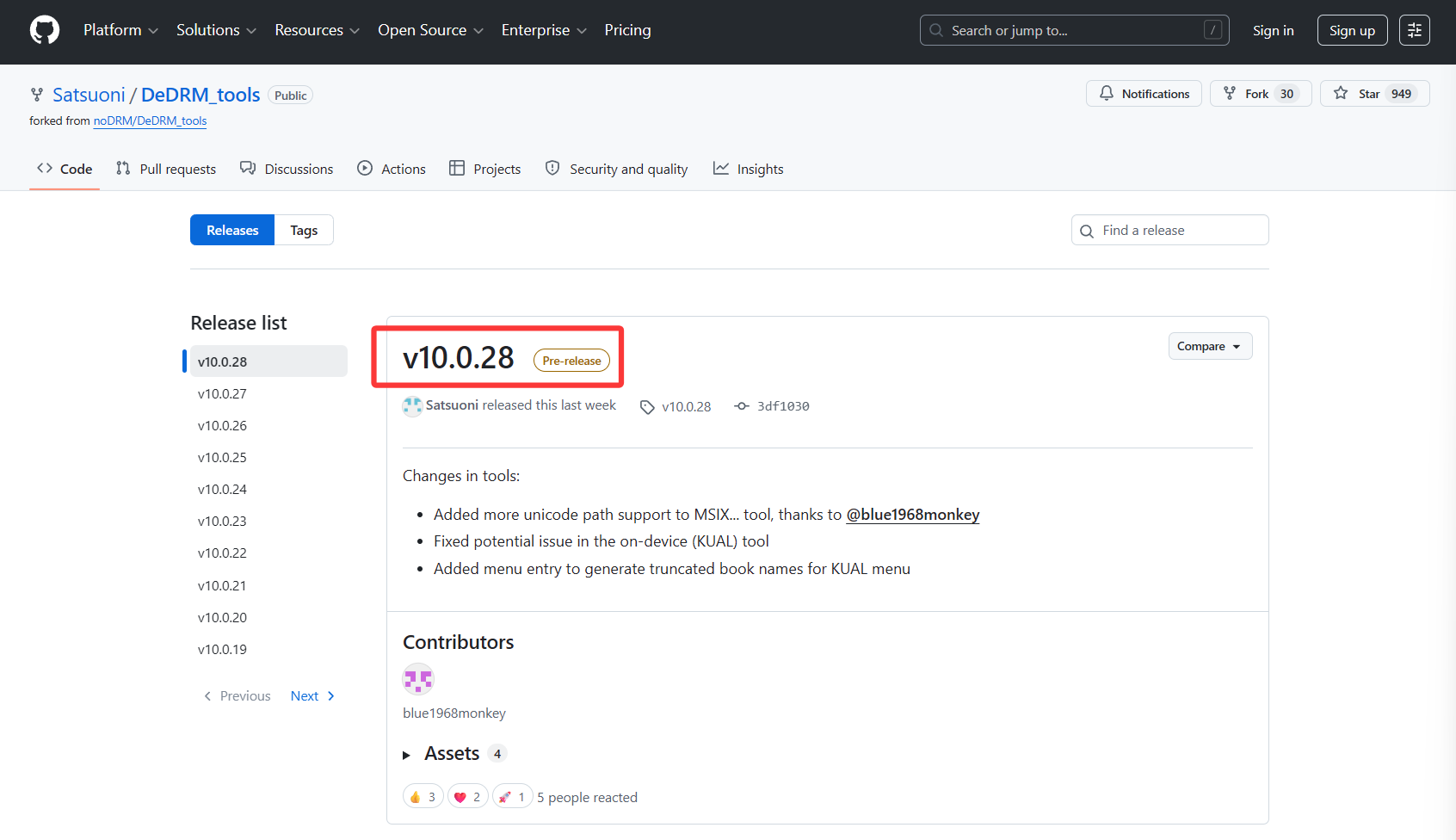
Task: Open the noDRM/DeDRM_tools upstream link
Action: 150,120
